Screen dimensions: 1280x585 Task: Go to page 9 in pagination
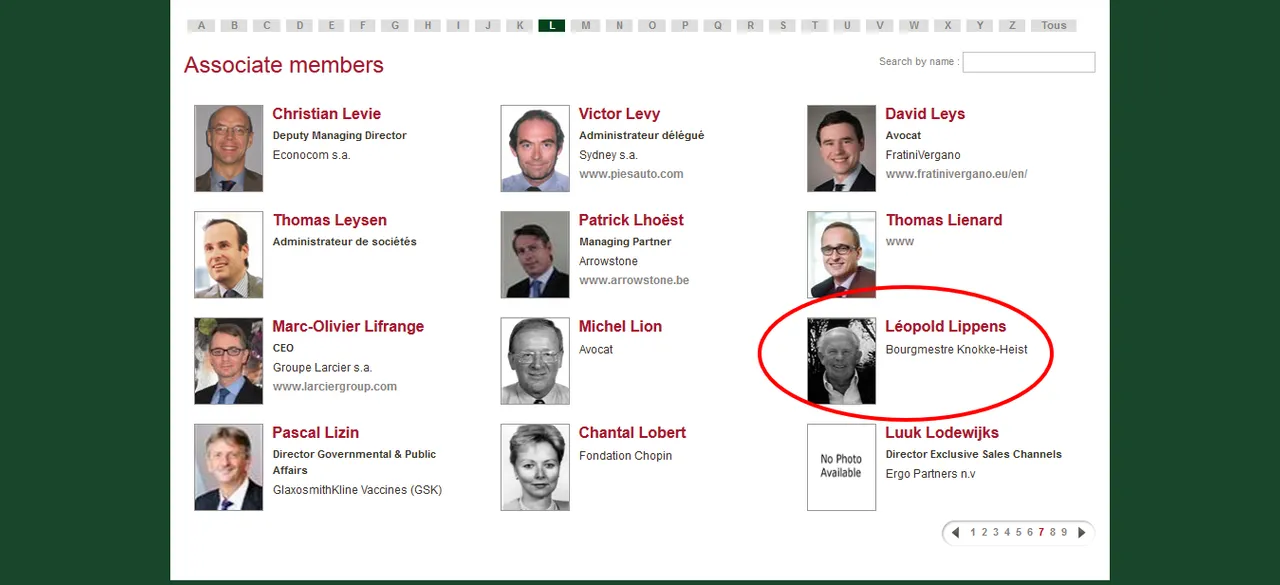point(1064,533)
